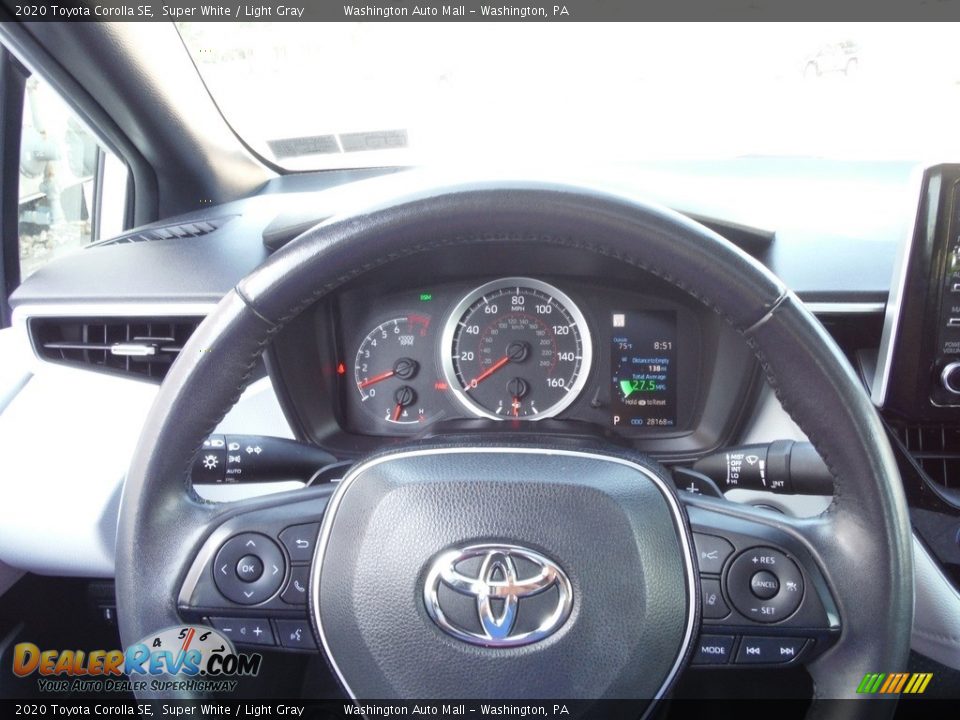Screen dimensions: 960x720
Task: Tap the INT wiper interval ring
Action: click(x=778, y=467)
